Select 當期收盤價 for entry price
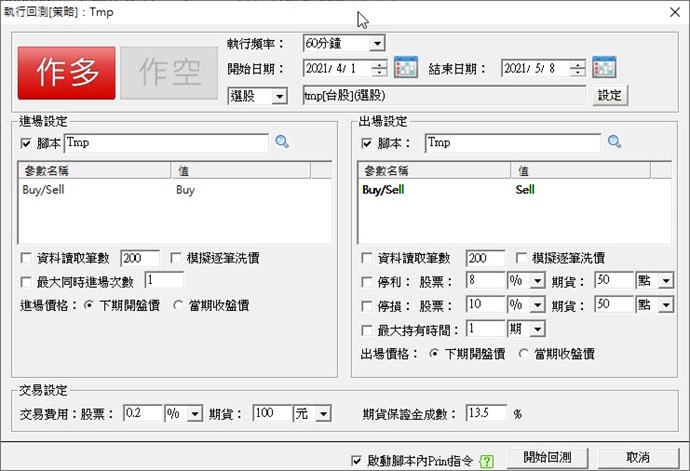 tap(180, 304)
